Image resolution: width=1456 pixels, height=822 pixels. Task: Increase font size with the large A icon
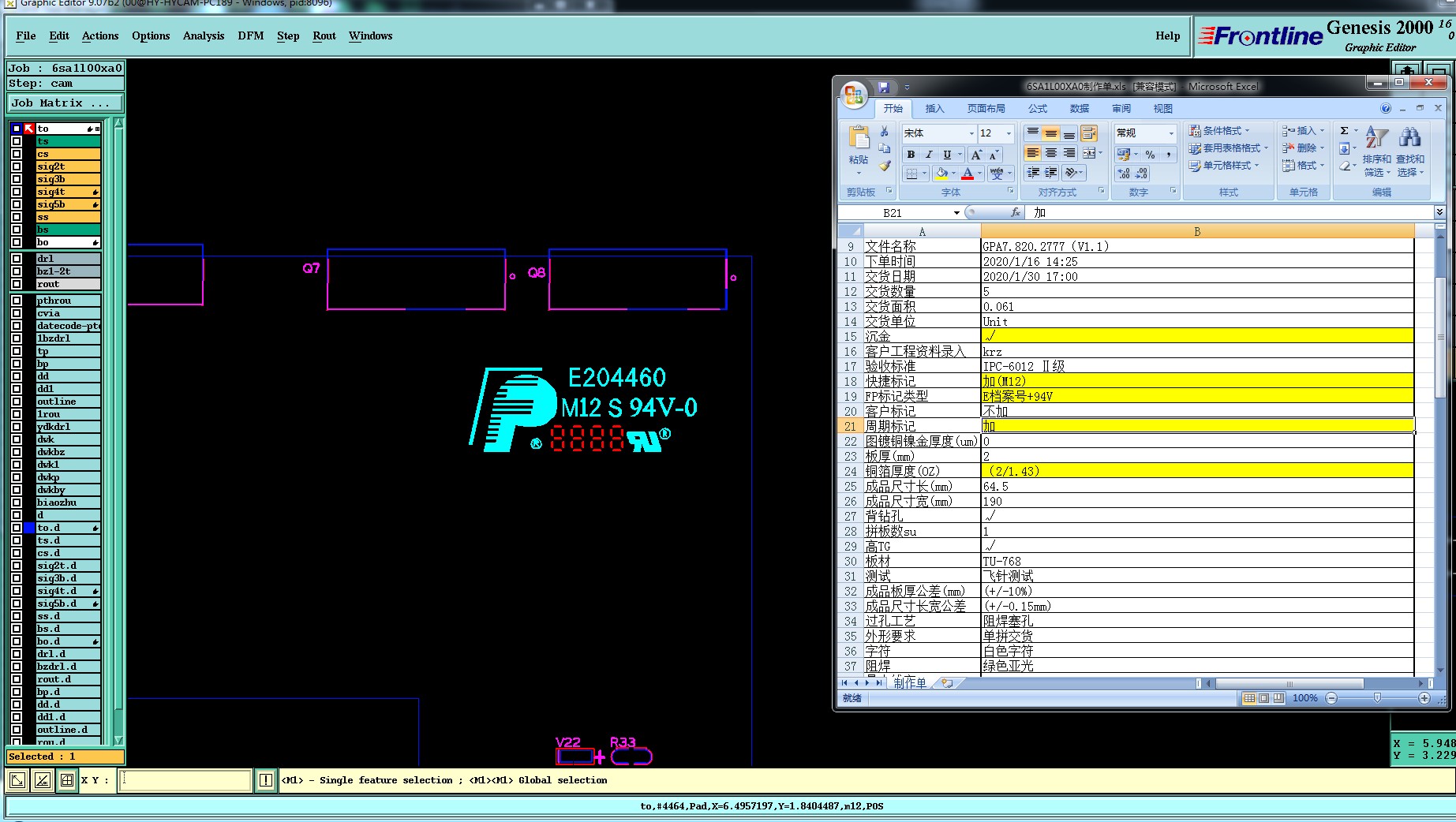(976, 155)
